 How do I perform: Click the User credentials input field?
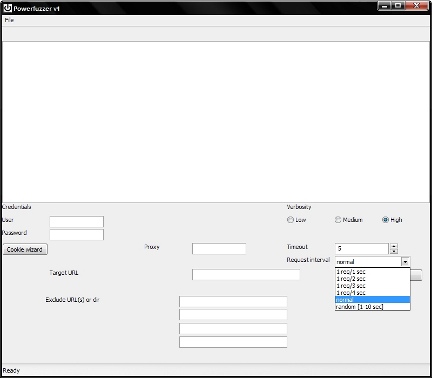[77, 222]
